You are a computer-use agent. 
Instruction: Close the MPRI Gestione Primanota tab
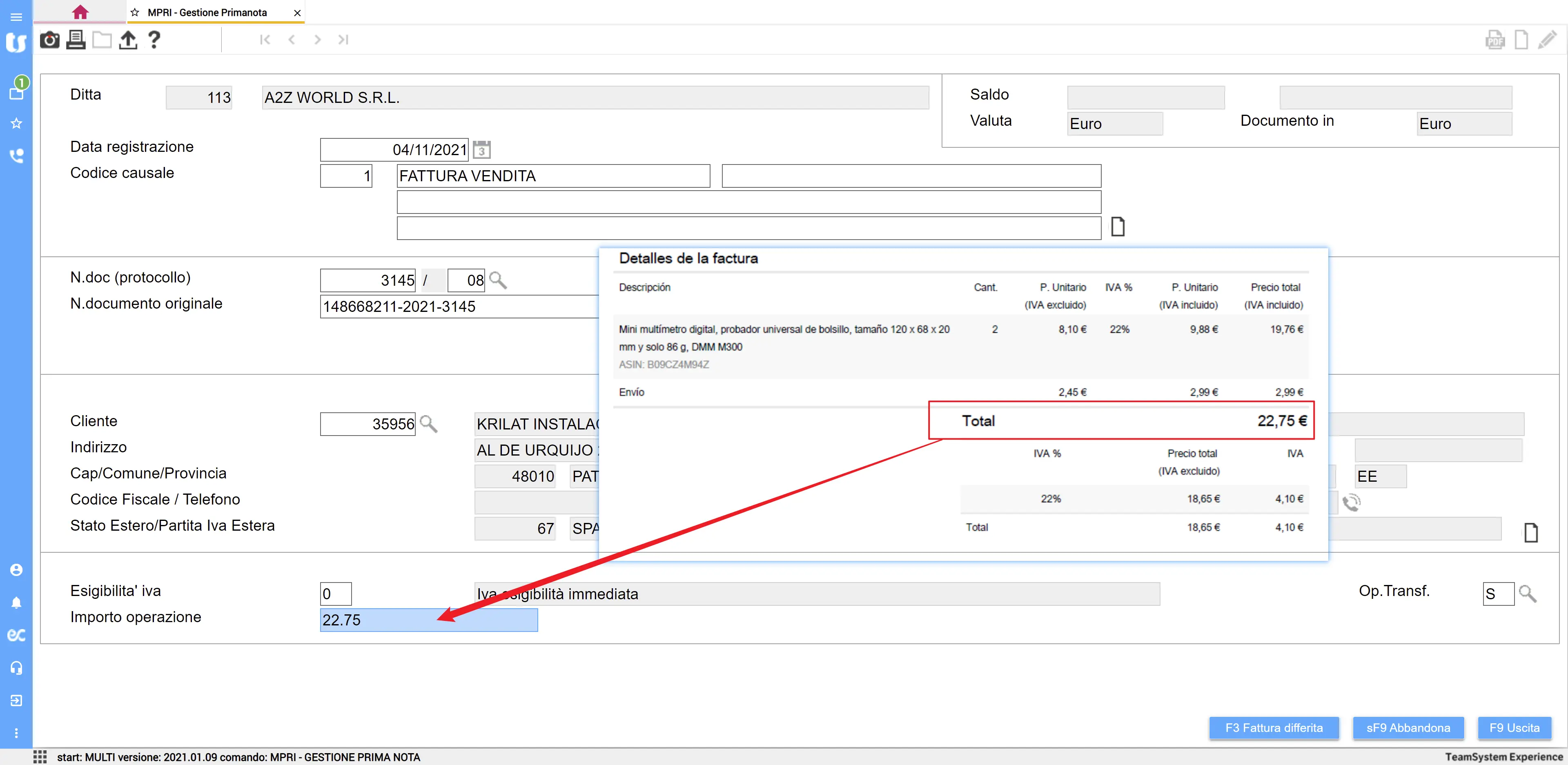pyautogui.click(x=297, y=13)
